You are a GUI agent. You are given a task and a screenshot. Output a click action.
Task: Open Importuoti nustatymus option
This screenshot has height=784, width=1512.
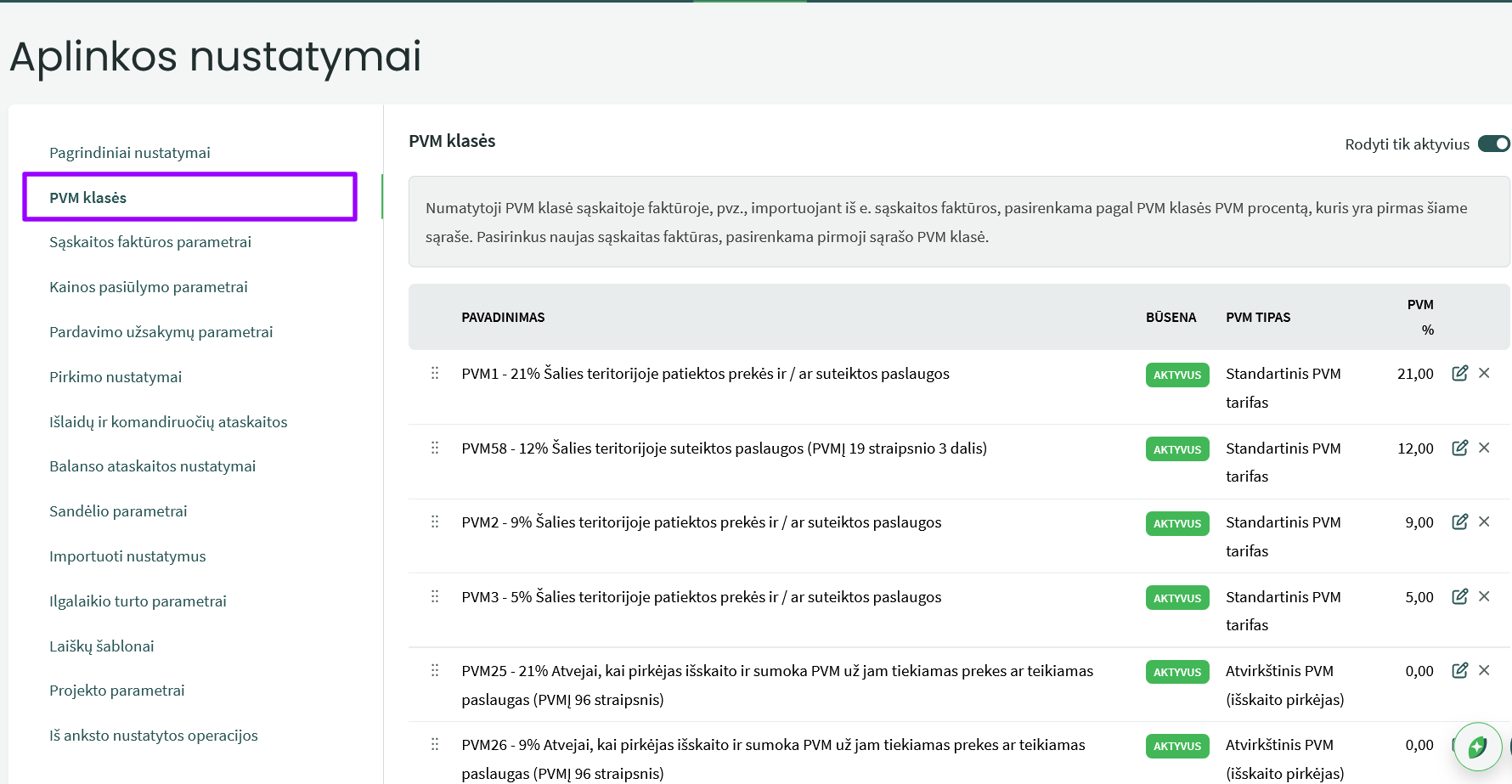(x=127, y=556)
